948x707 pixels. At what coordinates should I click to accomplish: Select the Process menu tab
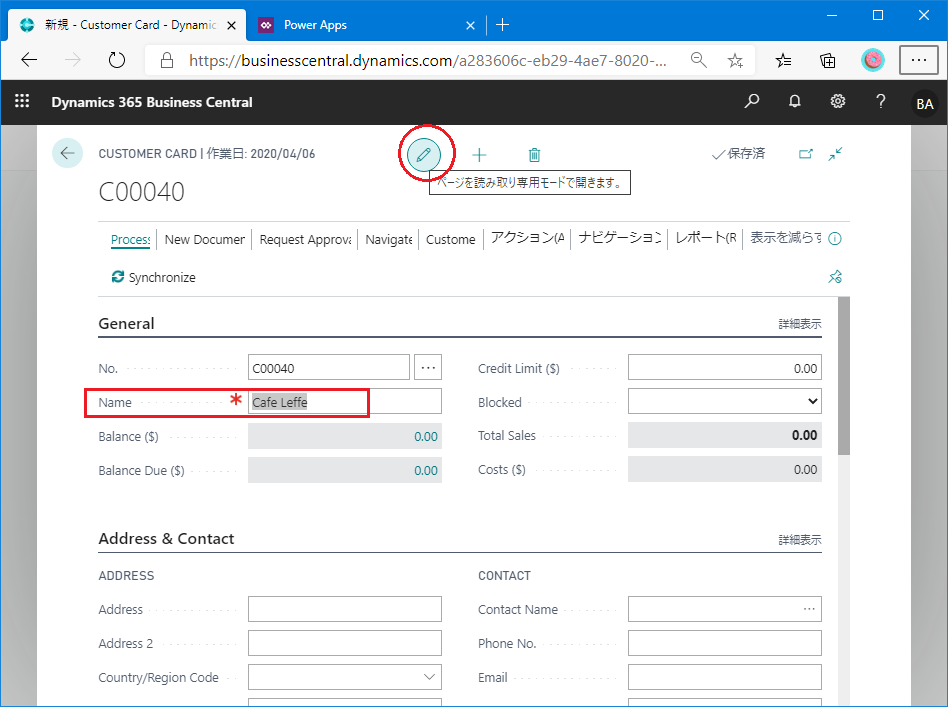[131, 239]
